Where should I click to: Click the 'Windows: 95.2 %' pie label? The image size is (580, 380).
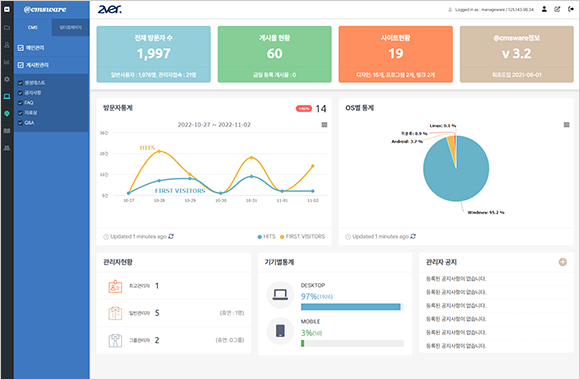[x=486, y=212]
